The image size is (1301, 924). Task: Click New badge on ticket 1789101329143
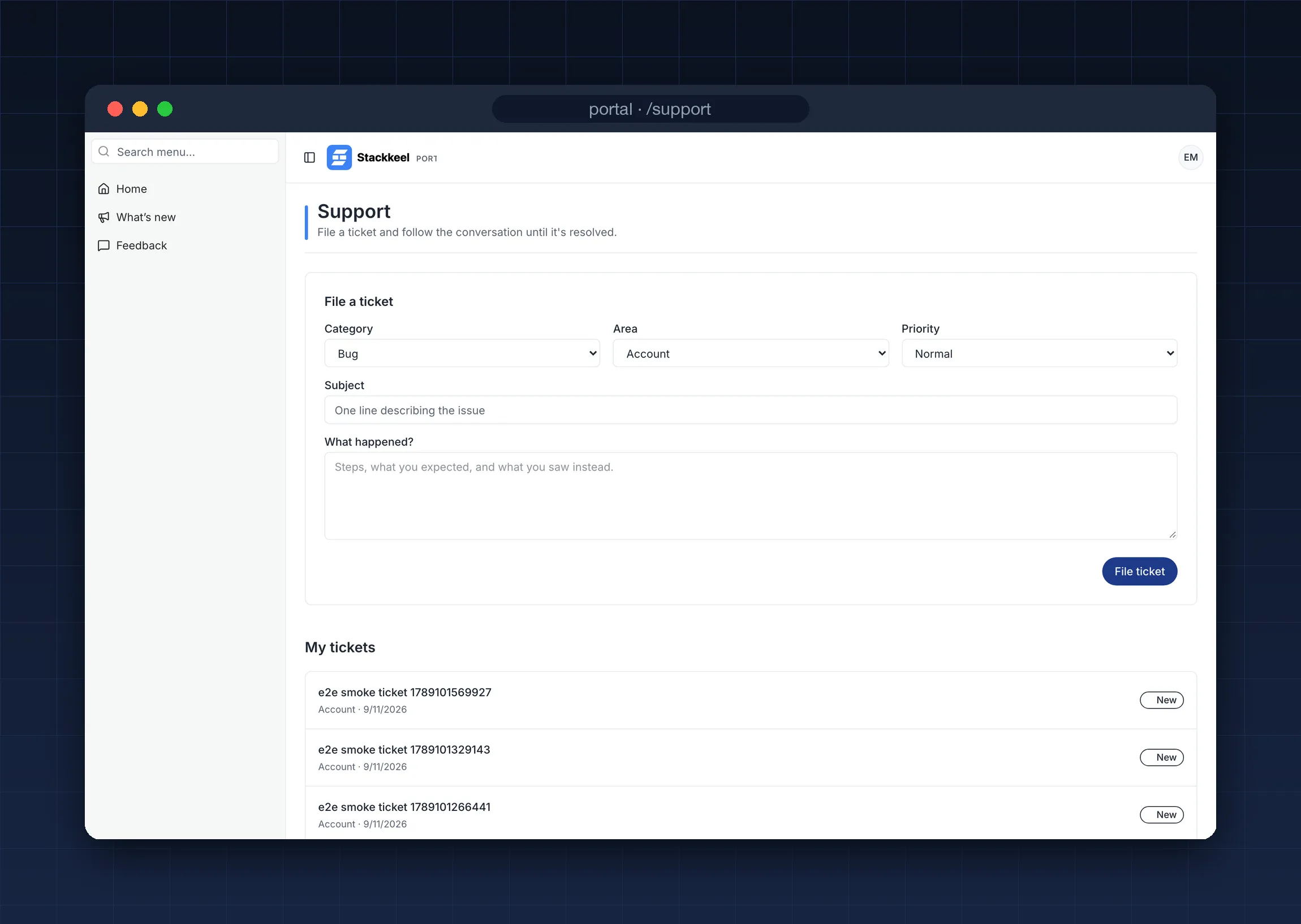(1161, 758)
